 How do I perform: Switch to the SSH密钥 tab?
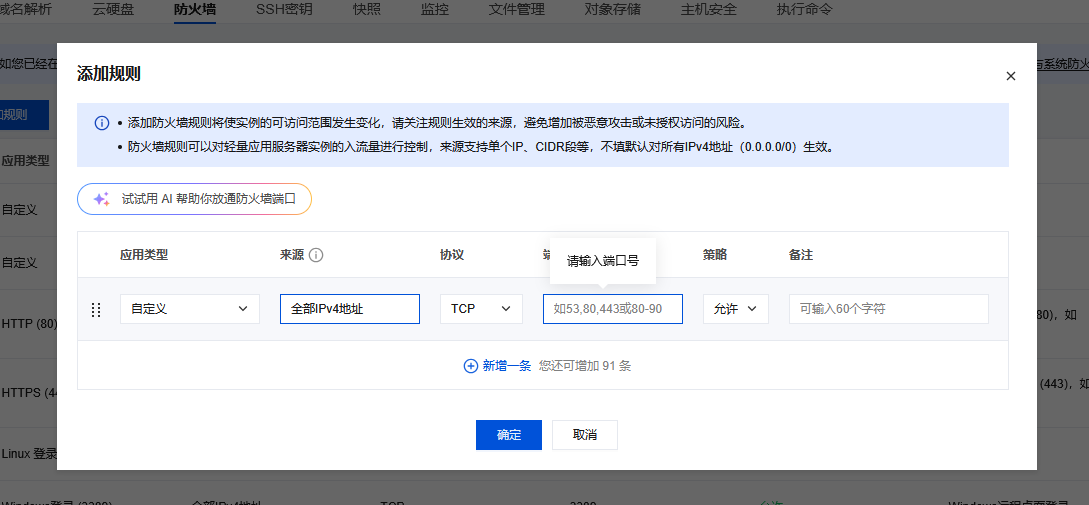click(284, 10)
